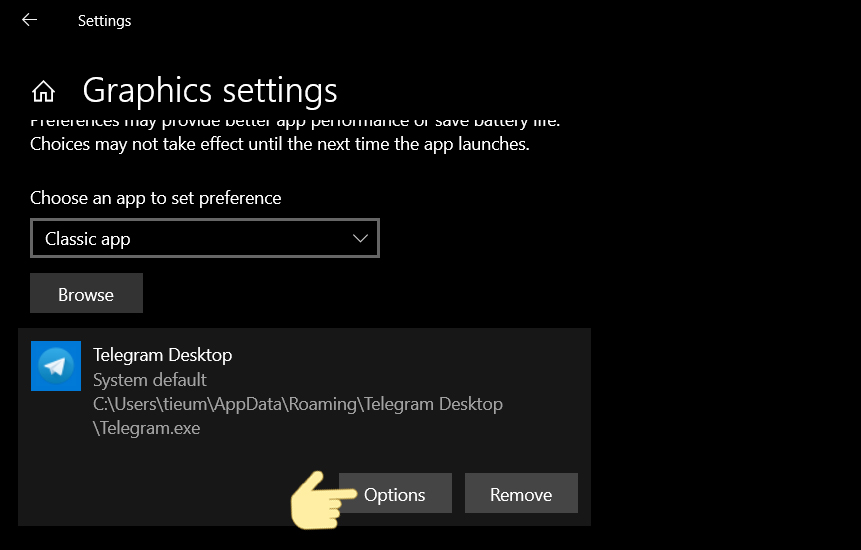Click the Telegram.exe file path text

(298, 416)
